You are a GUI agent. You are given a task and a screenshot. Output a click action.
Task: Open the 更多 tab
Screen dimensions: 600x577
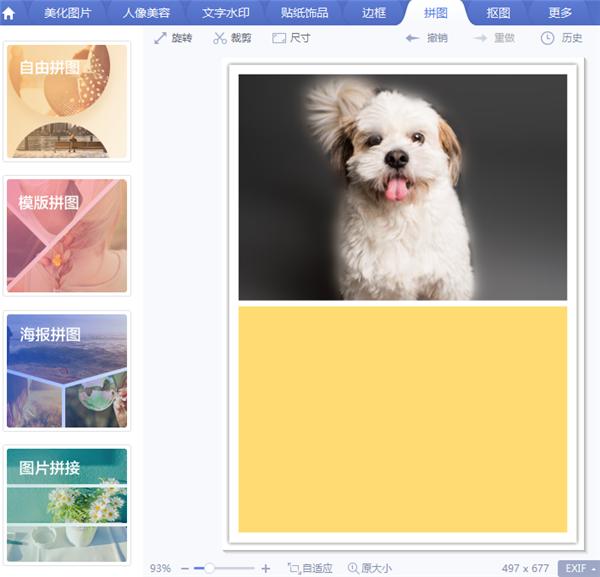pyautogui.click(x=560, y=13)
